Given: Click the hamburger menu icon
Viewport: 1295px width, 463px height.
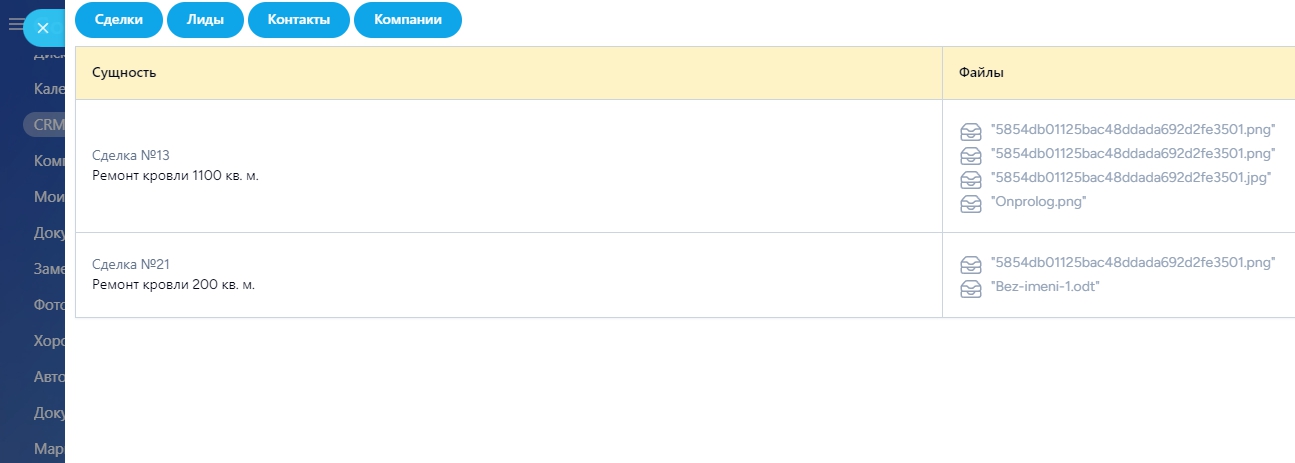Looking at the screenshot, I should [x=15, y=24].
